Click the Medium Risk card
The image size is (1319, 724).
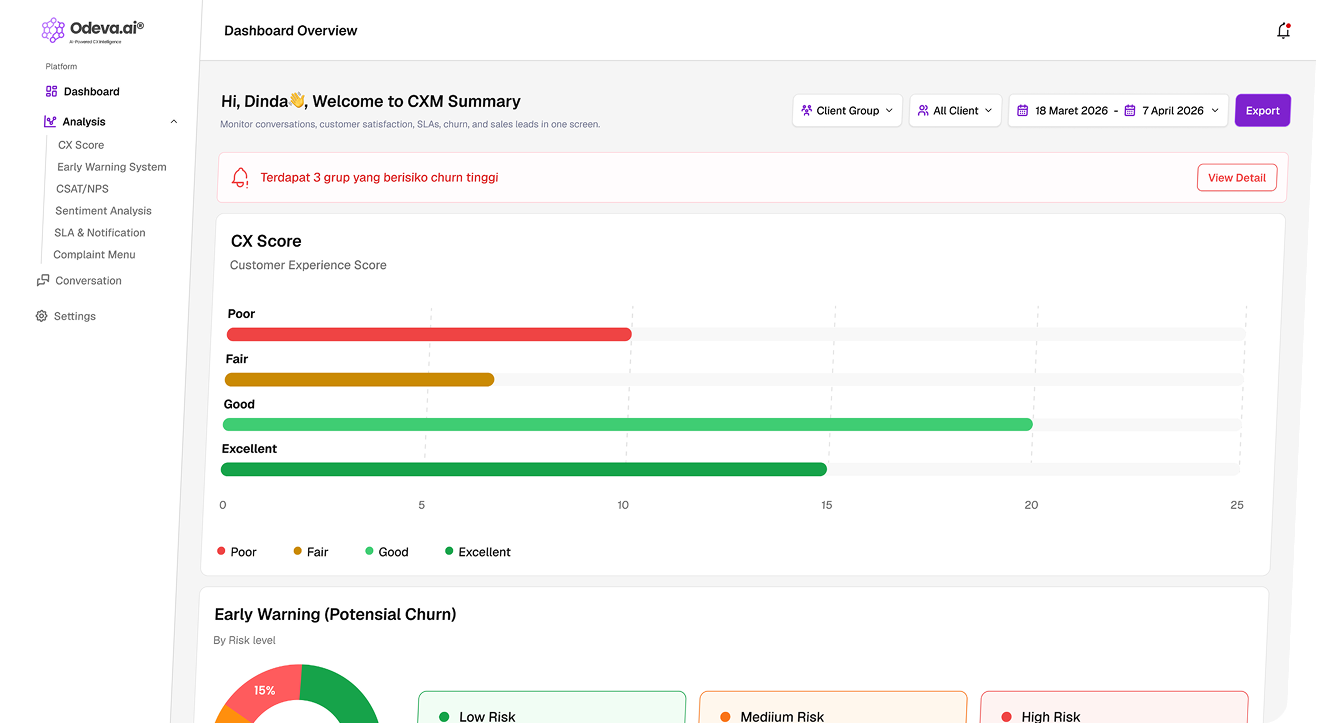tap(833, 707)
